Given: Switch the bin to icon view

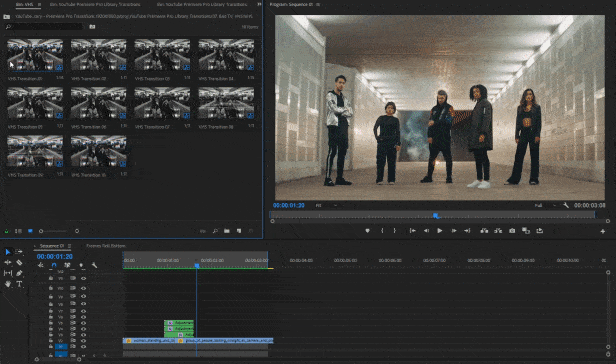Looking at the screenshot, I should coord(30,231).
